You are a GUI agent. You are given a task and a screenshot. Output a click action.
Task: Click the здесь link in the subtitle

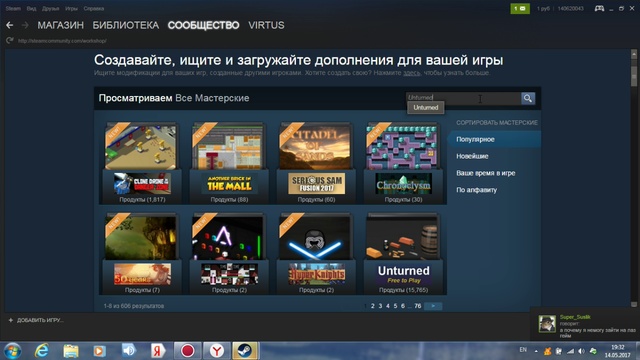411,73
